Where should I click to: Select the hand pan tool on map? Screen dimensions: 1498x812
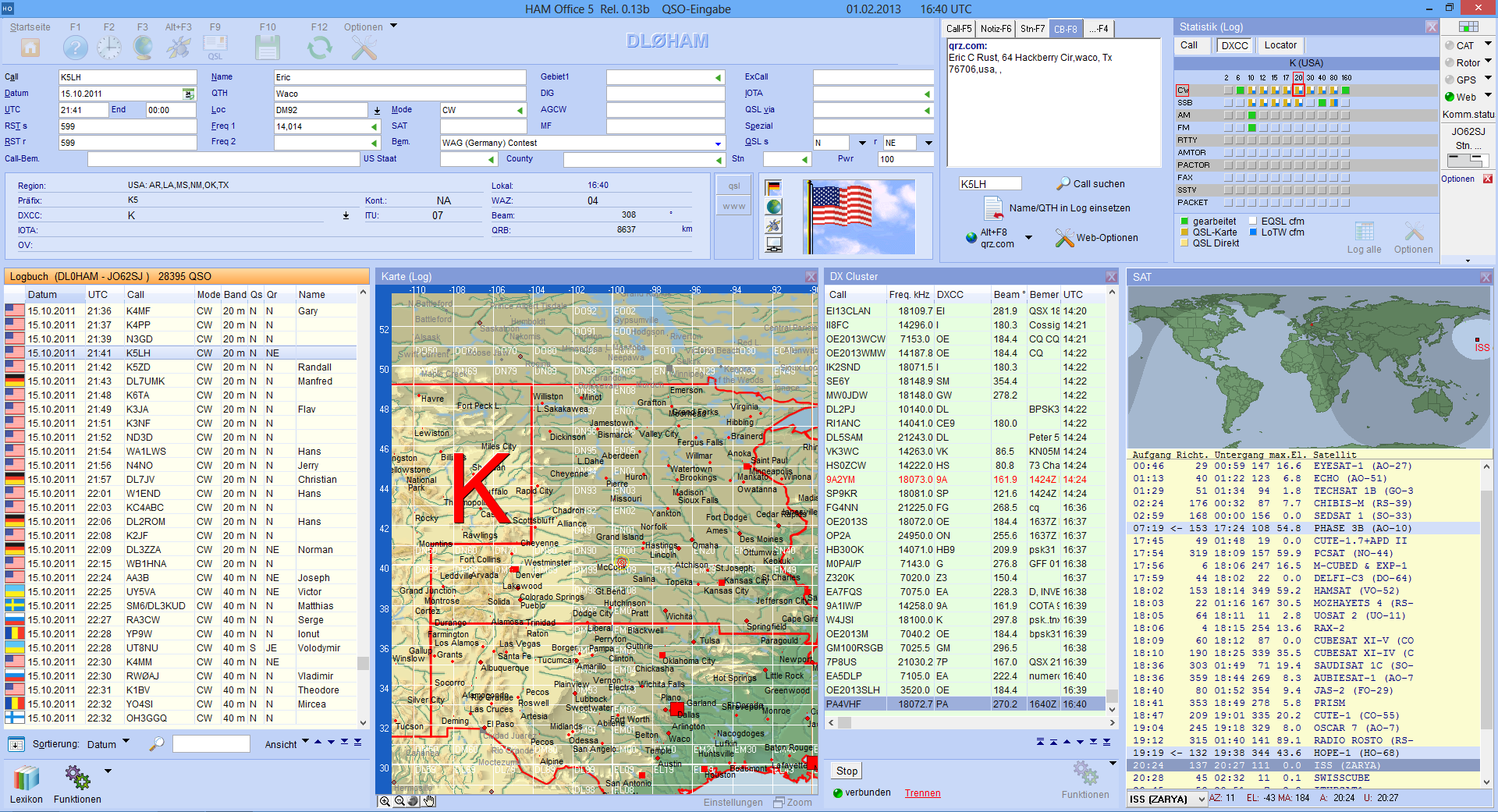point(429,801)
